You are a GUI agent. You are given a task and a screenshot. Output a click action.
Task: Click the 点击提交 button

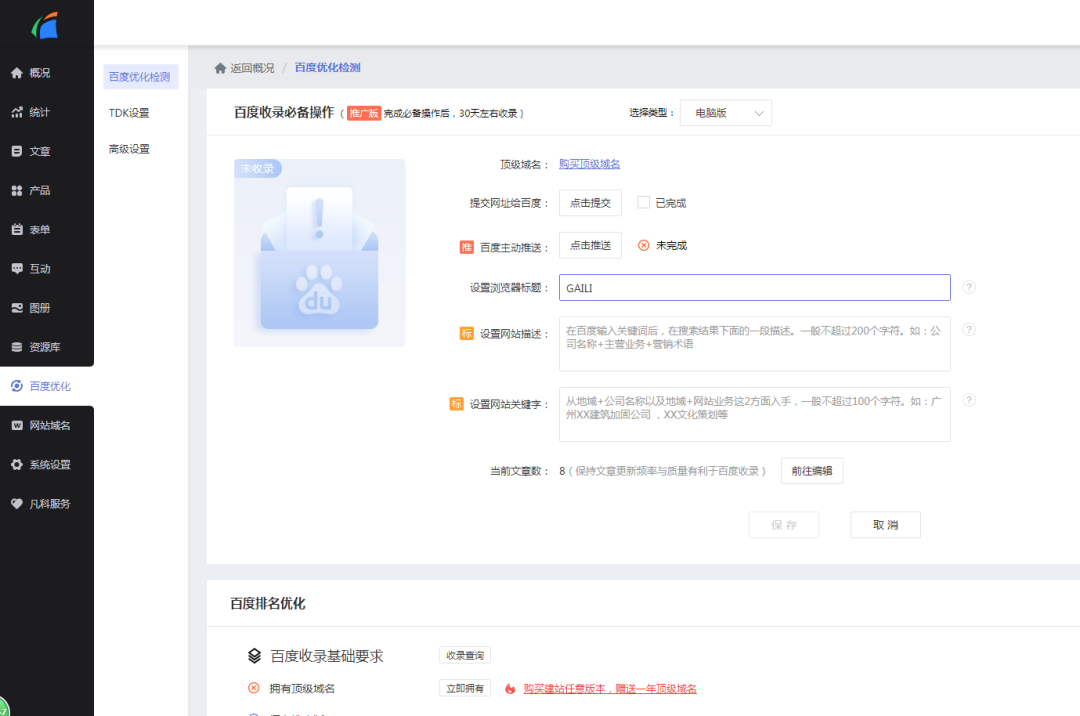pos(590,203)
